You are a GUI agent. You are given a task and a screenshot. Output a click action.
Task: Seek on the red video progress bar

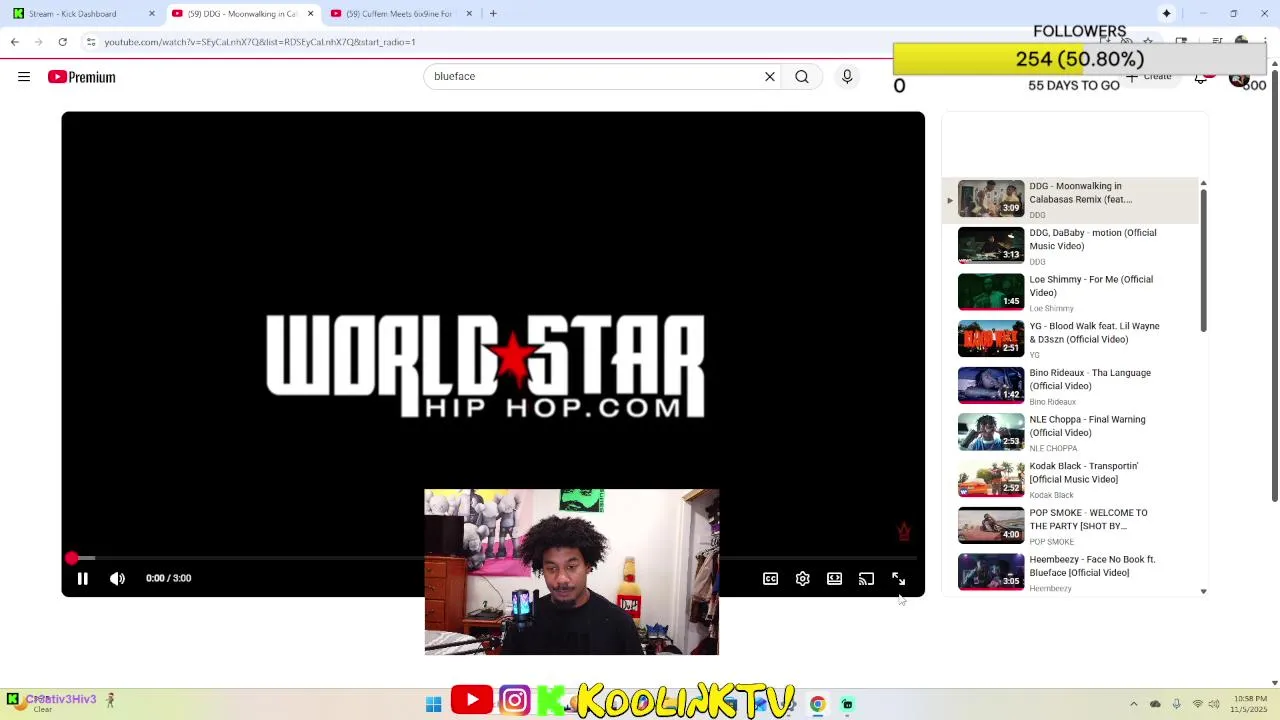(x=493, y=558)
